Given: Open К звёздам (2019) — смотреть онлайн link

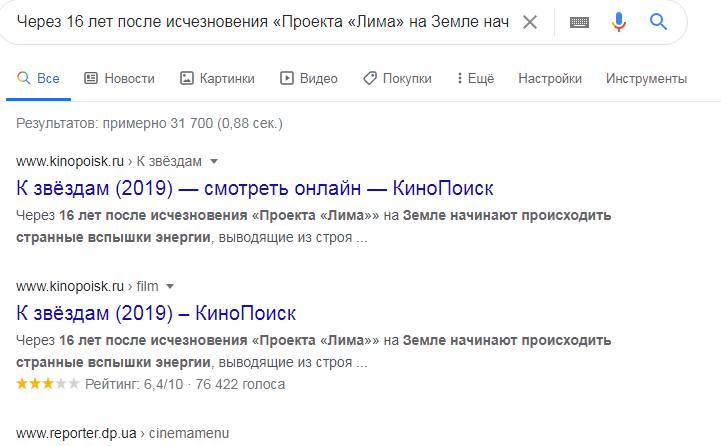Looking at the screenshot, I should (255, 188).
